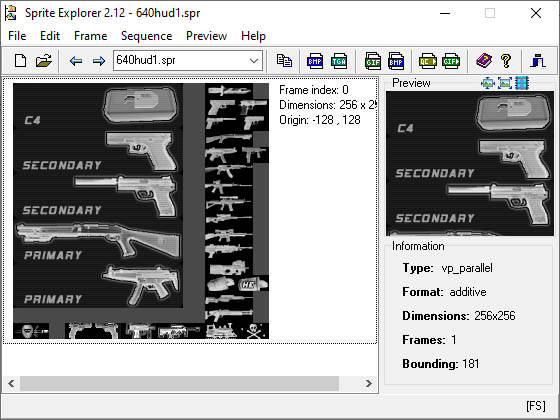Click first preview fit icon with arrows

[488, 83]
